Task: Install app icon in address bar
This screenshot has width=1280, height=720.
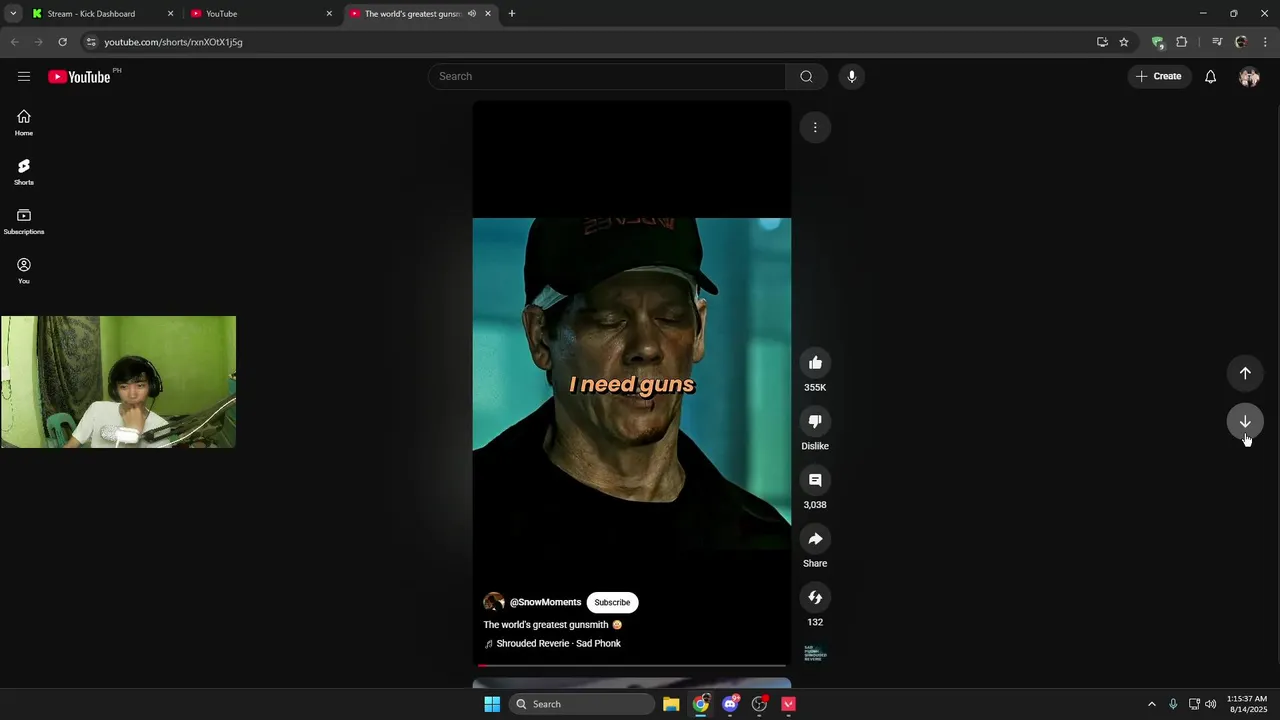Action: (1102, 42)
